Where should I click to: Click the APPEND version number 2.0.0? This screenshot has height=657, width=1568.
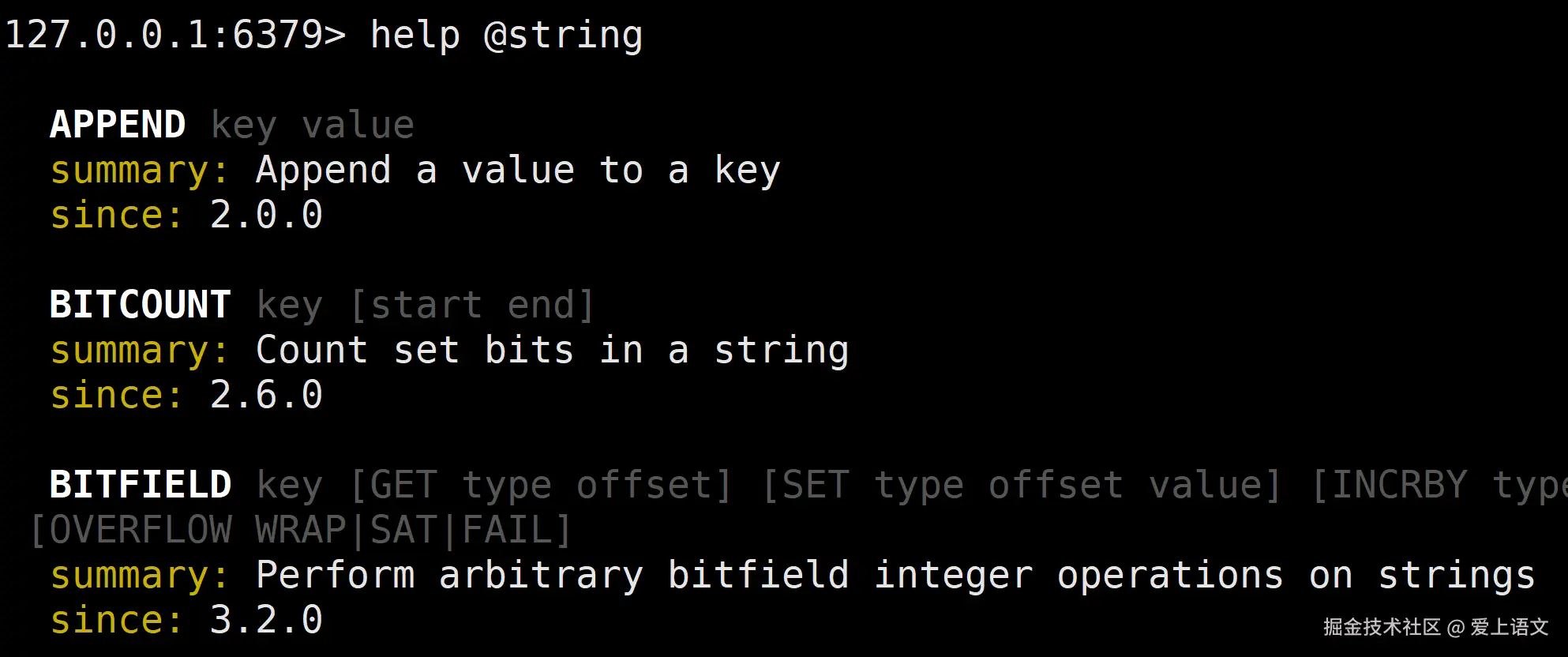tap(266, 216)
